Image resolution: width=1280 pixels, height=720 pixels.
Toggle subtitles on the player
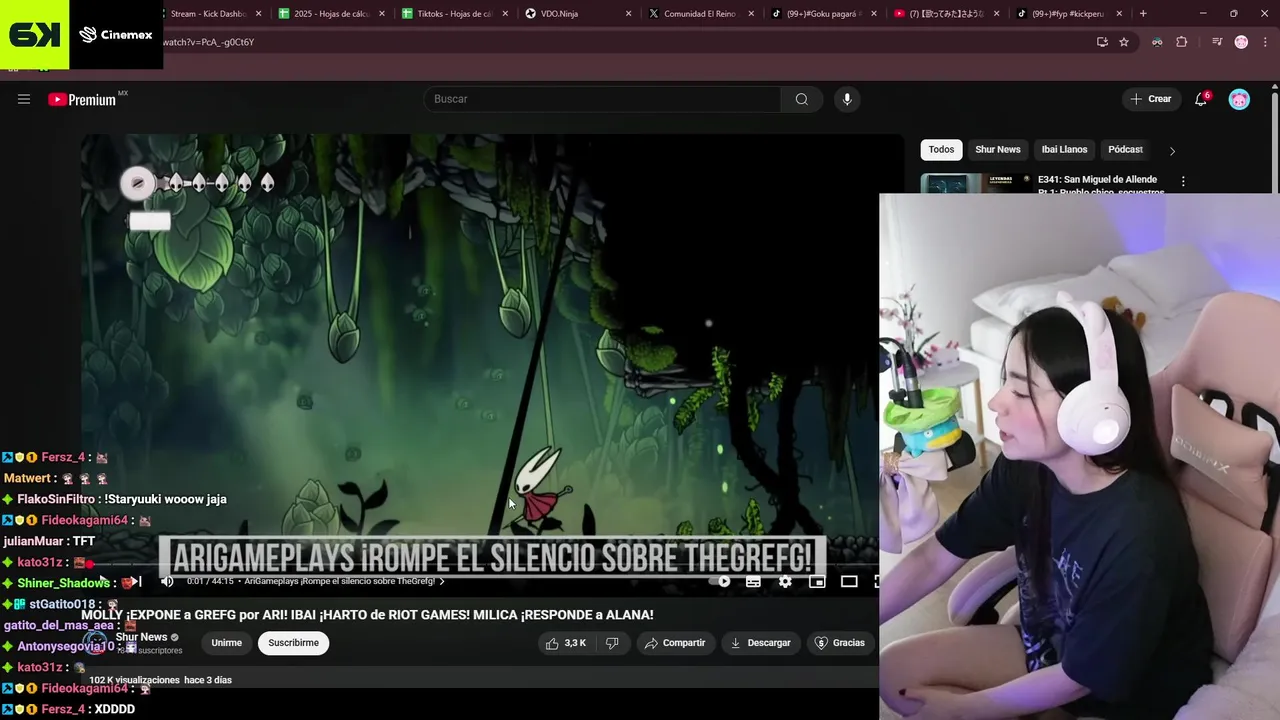click(753, 581)
